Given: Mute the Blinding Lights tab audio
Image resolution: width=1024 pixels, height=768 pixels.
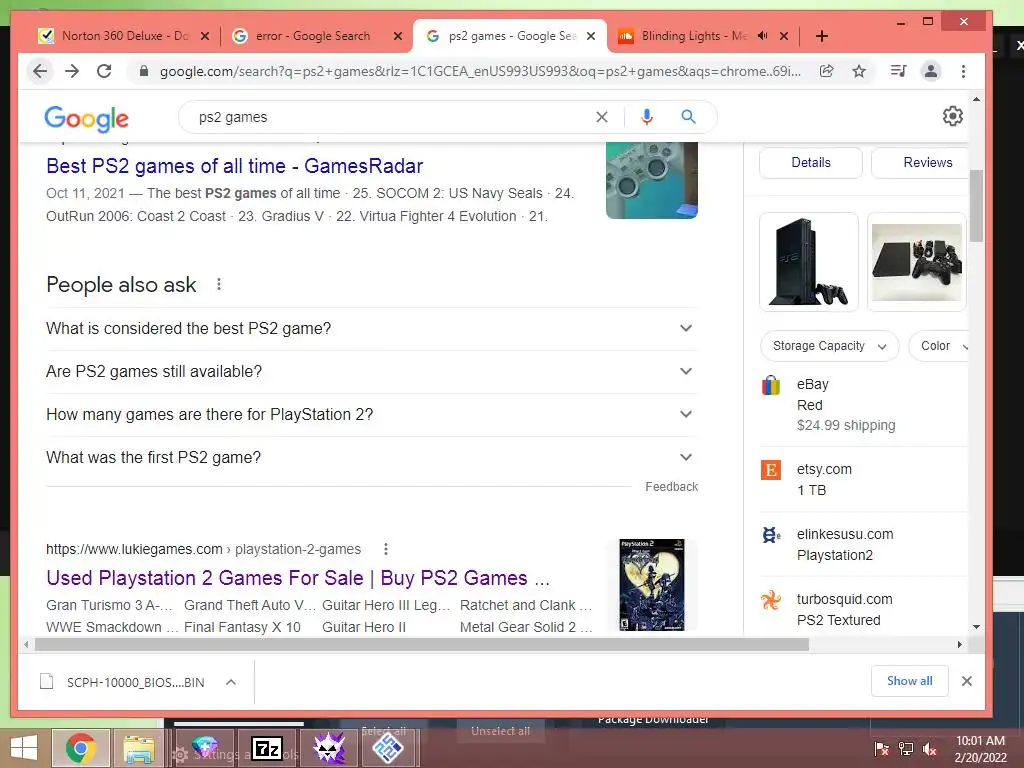Looking at the screenshot, I should click(x=763, y=36).
